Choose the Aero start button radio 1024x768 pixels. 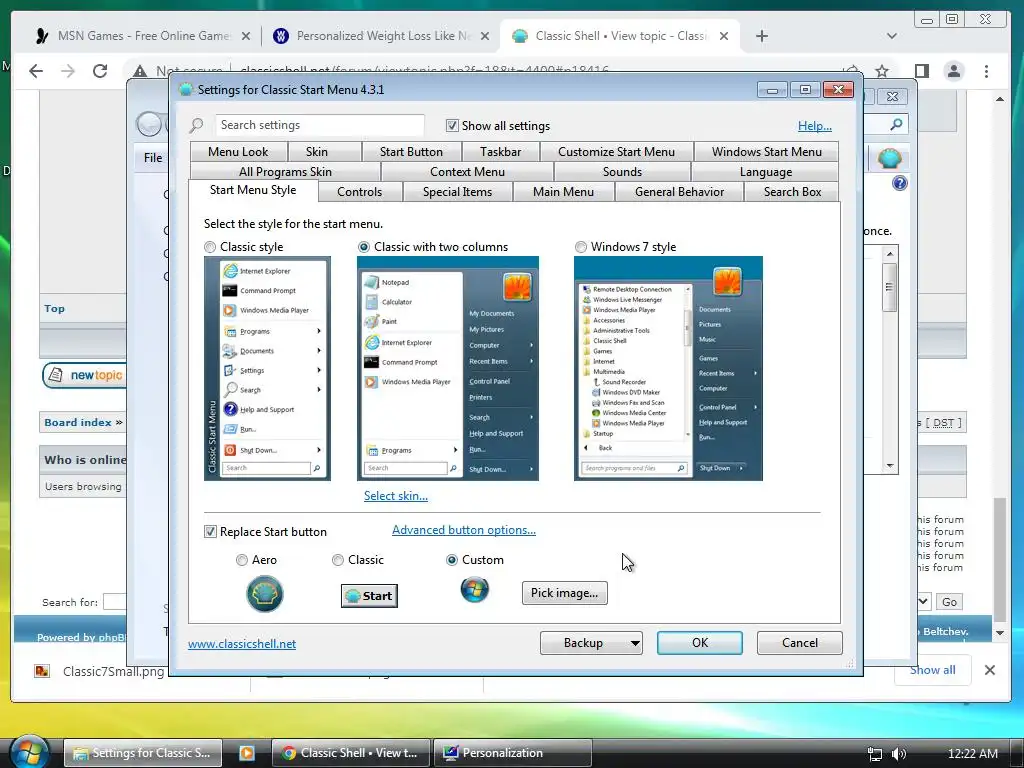tap(242, 560)
